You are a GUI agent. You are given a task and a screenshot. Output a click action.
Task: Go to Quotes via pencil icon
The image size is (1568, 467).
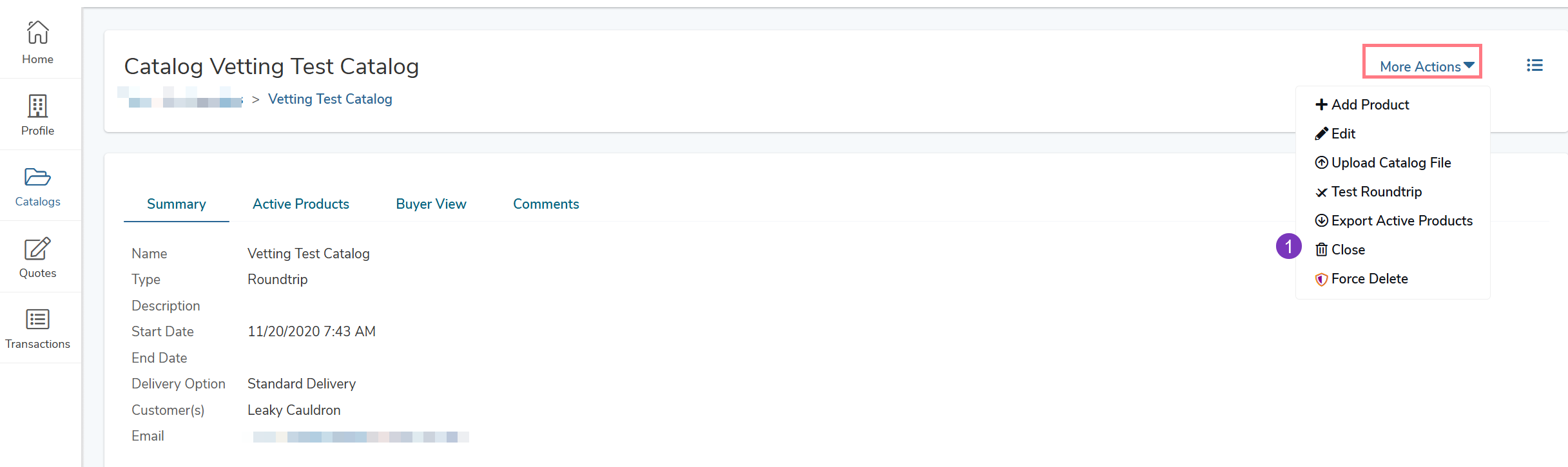point(37,249)
